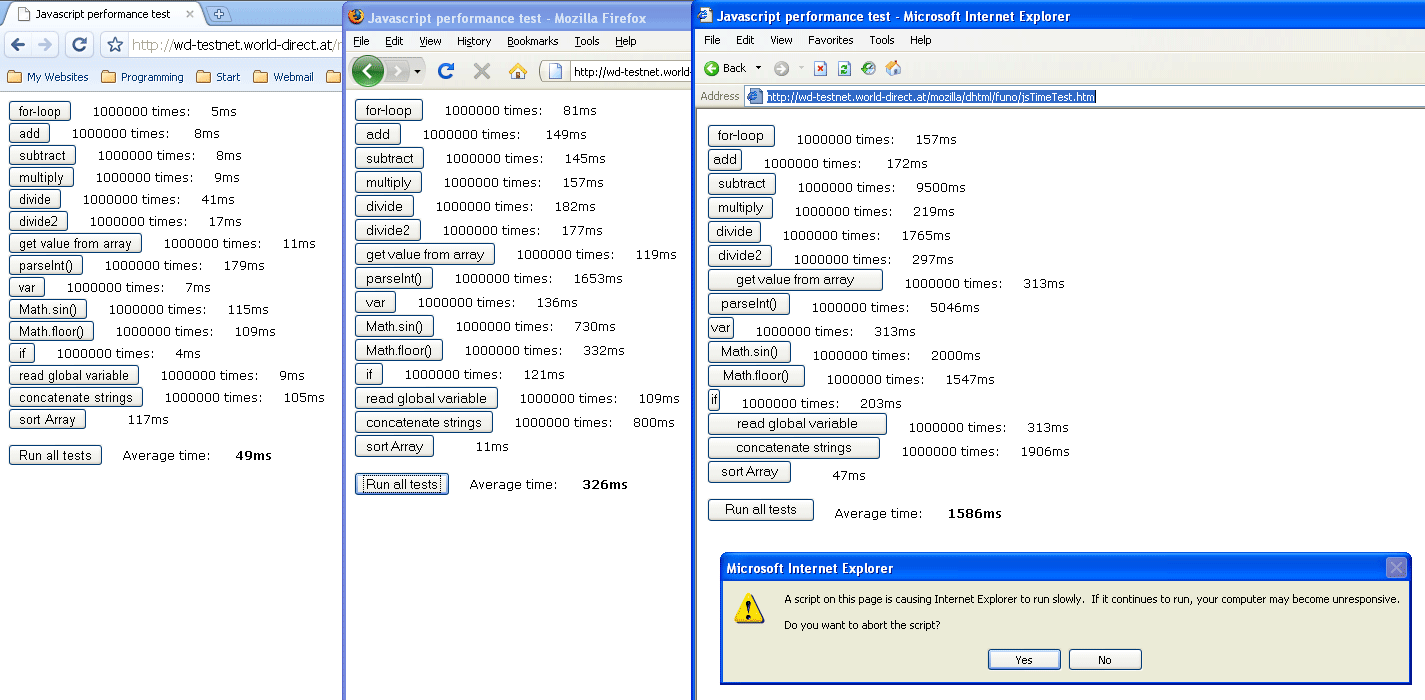The image size is (1425, 700).
Task: Click Firefox's blue reload icon
Action: [x=447, y=71]
